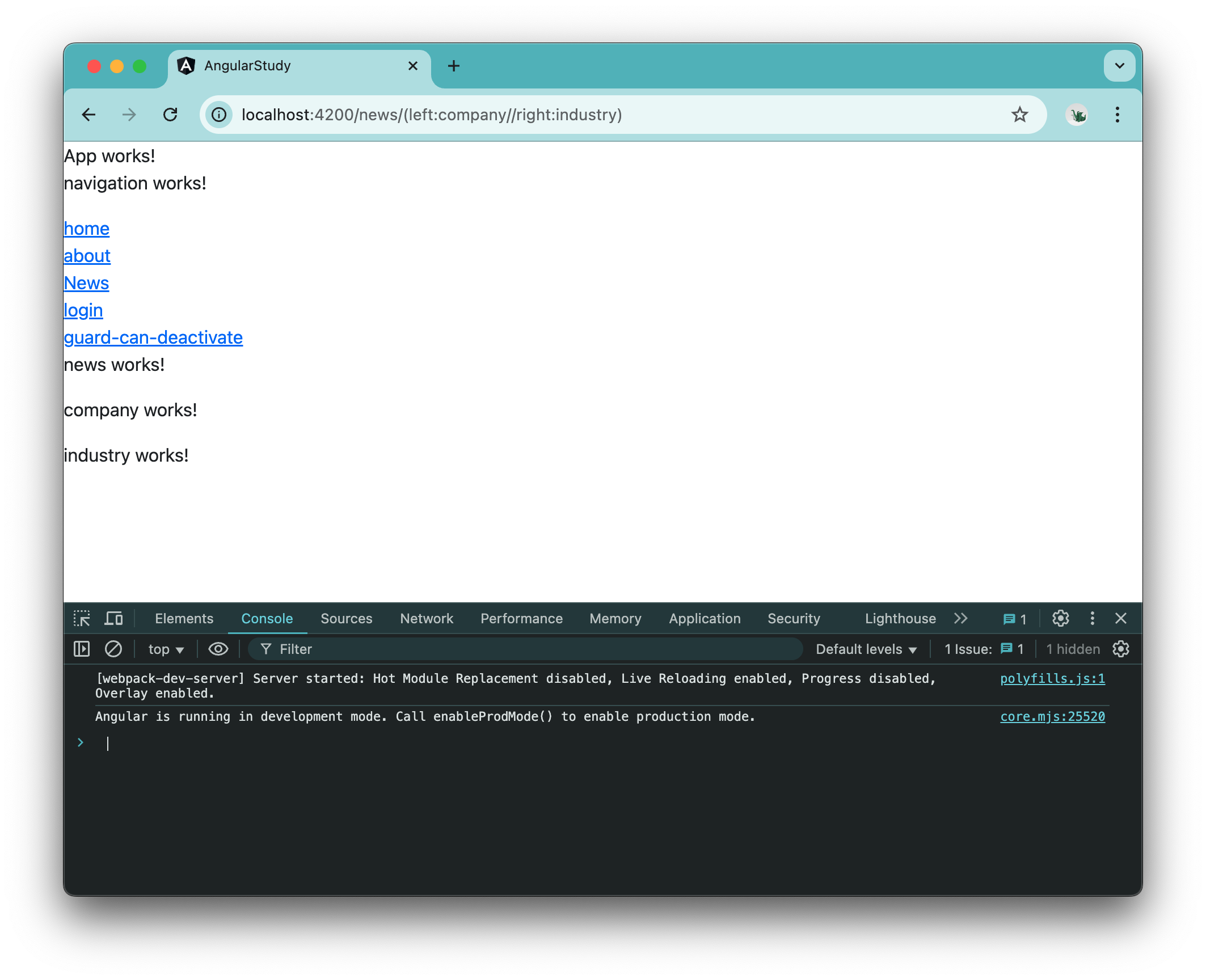Click the browser reload control
This screenshot has height=980, width=1206.
[x=171, y=115]
